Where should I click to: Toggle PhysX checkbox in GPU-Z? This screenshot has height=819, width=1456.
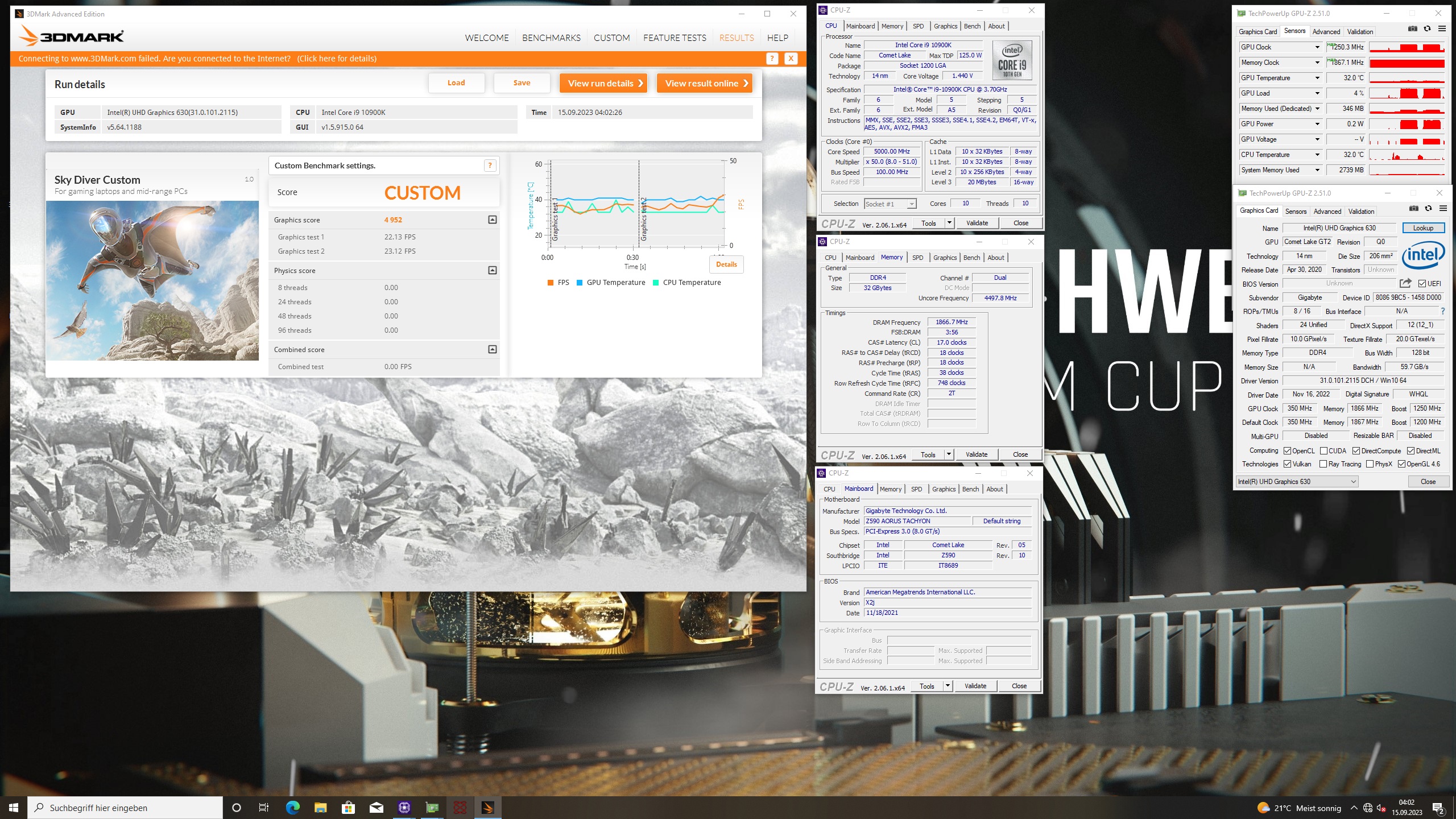coord(1370,464)
